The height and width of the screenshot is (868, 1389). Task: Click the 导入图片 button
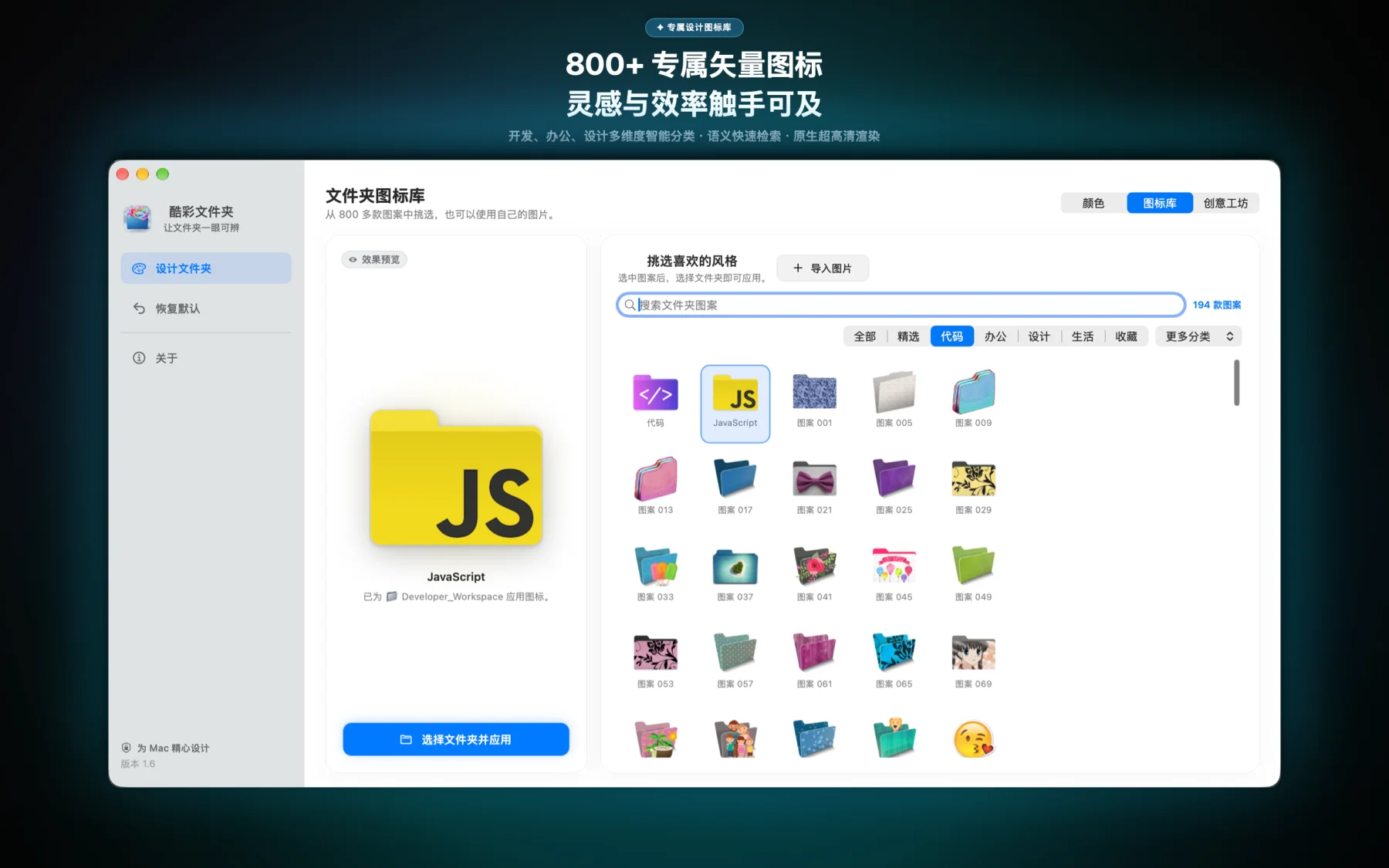[823, 268]
